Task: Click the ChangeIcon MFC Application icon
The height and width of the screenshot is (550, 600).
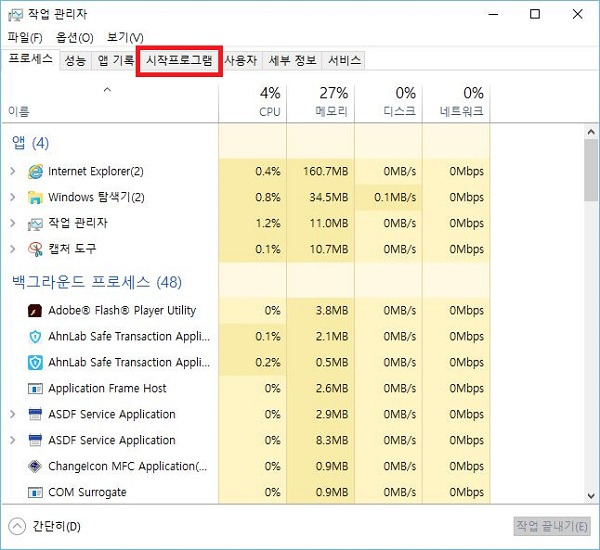Action: pos(35,466)
